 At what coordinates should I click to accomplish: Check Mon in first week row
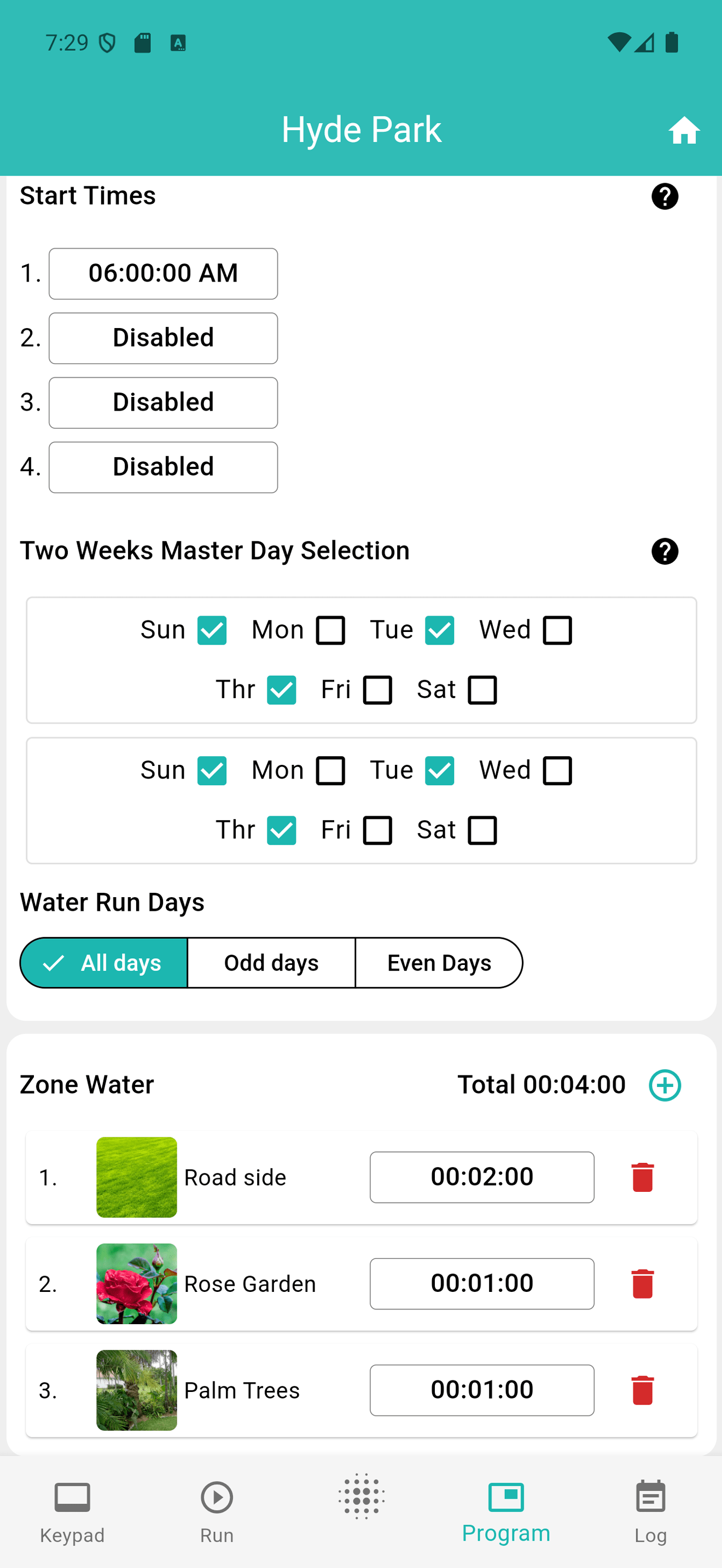(x=330, y=630)
